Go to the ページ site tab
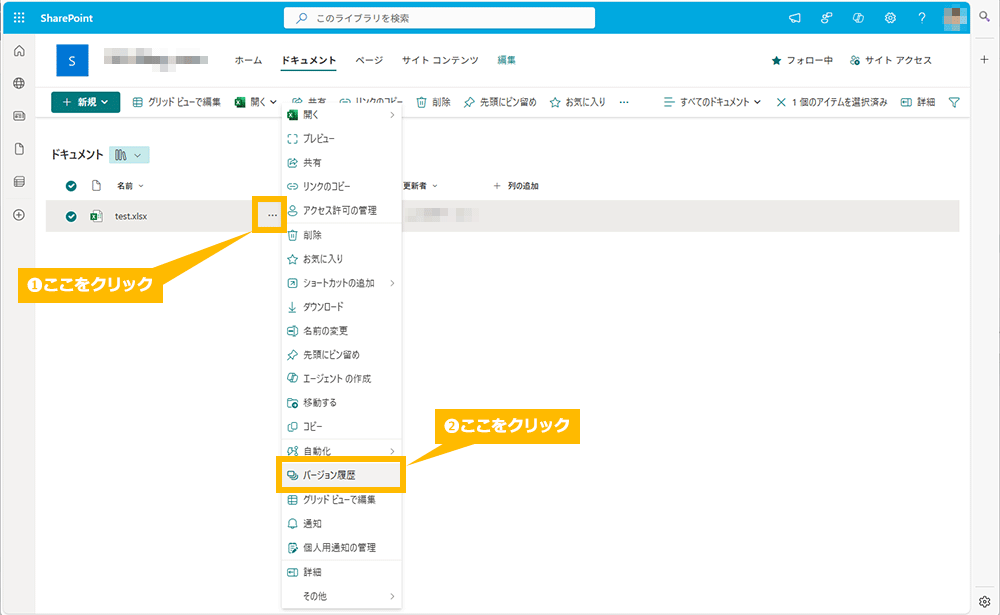The width and height of the screenshot is (1000, 615). pos(369,60)
